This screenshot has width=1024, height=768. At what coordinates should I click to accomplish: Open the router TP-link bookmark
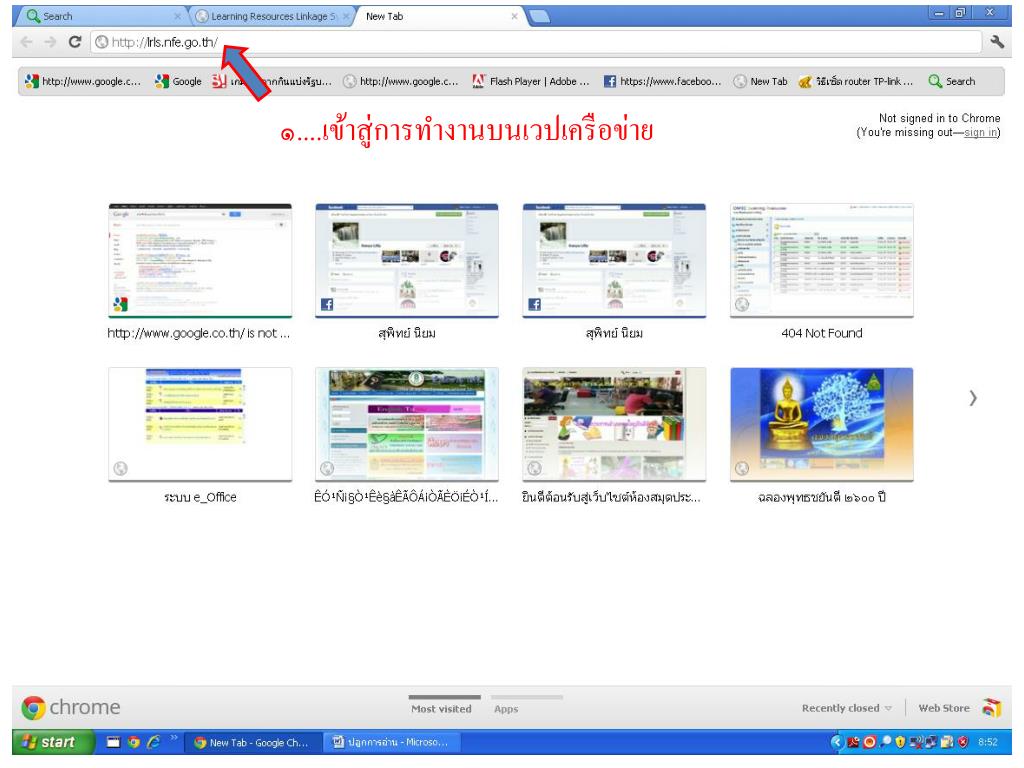click(x=856, y=82)
